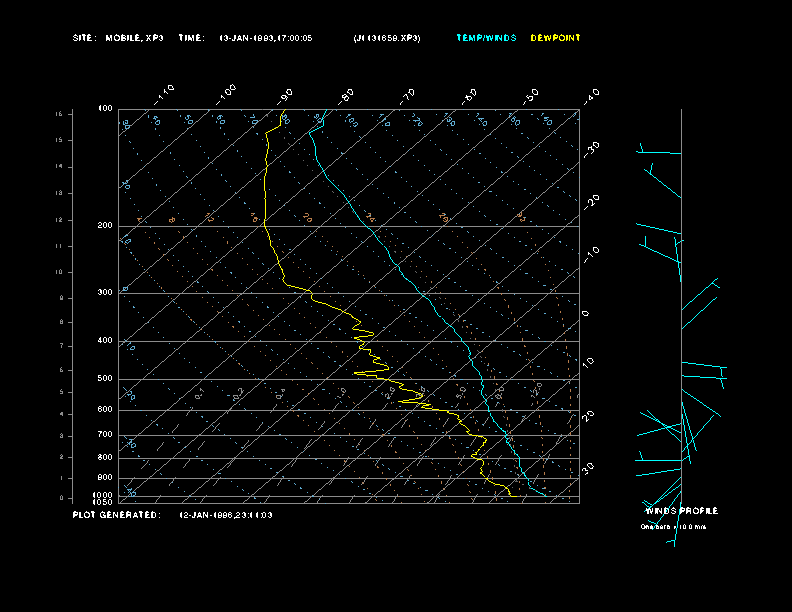Image resolution: width=792 pixels, height=612 pixels.
Task: Click the -60 slanted temperature label
Action: coord(469,96)
